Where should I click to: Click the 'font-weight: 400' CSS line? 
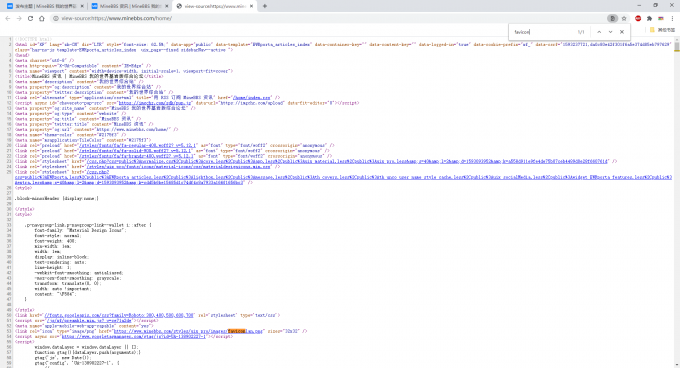pos(55,241)
